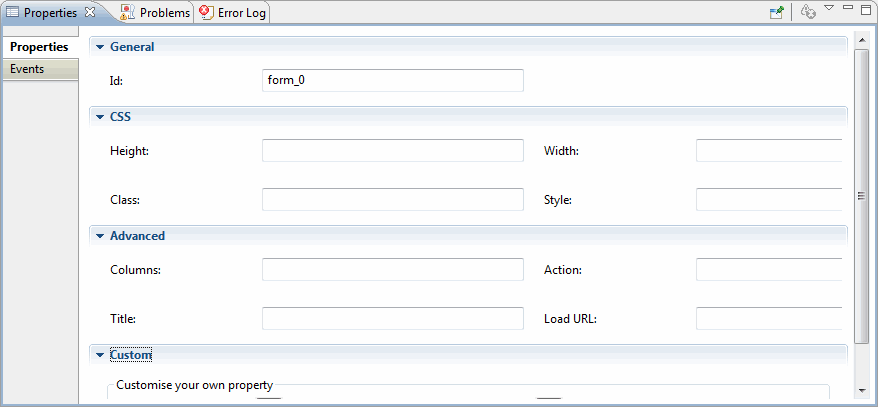Click the Height input field

click(393, 151)
